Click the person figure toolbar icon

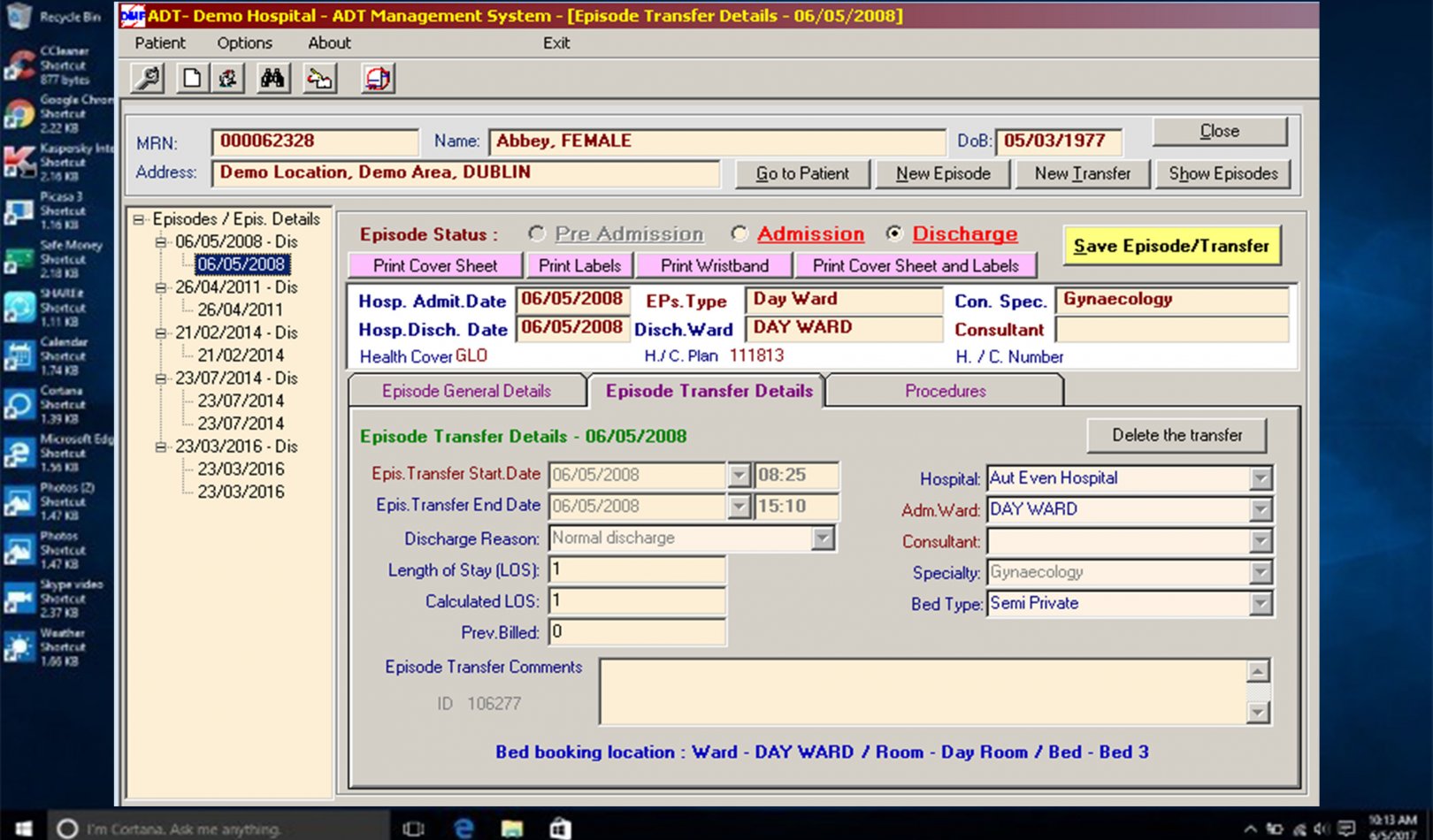(227, 79)
